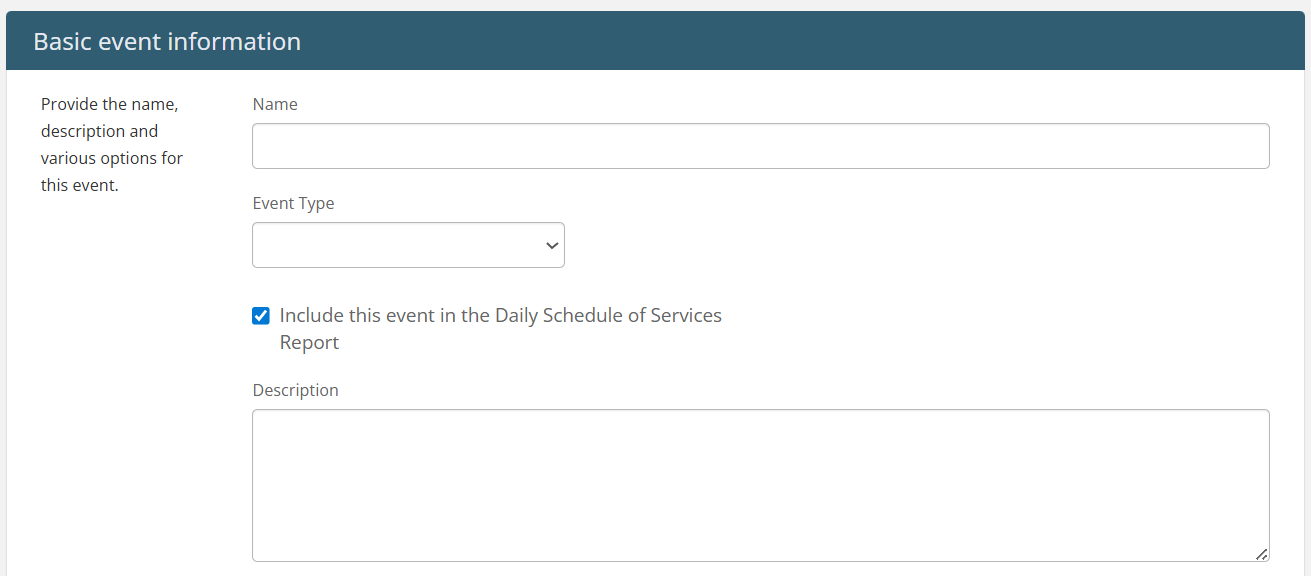The height and width of the screenshot is (576, 1311).
Task: Click 'description and' in the side help text
Action: click(99, 131)
